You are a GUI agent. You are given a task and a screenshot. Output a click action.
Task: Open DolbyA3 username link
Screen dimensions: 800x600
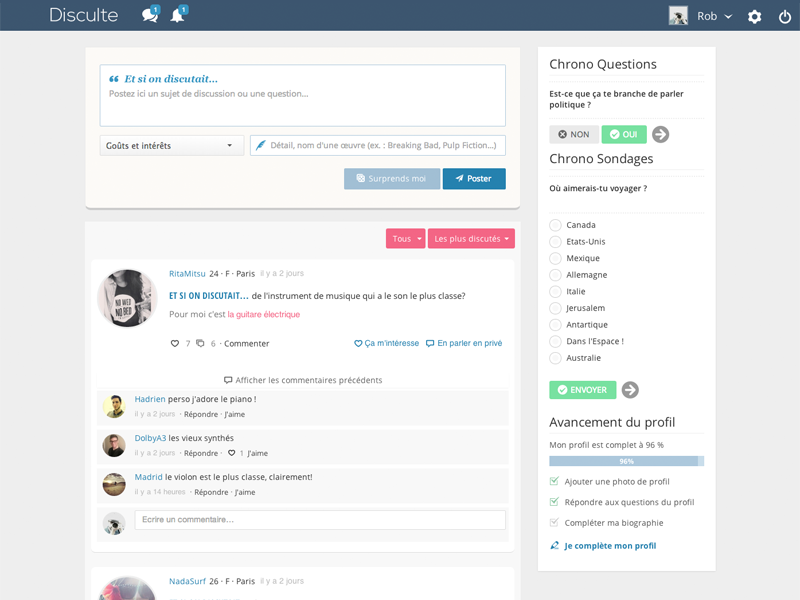point(151,438)
